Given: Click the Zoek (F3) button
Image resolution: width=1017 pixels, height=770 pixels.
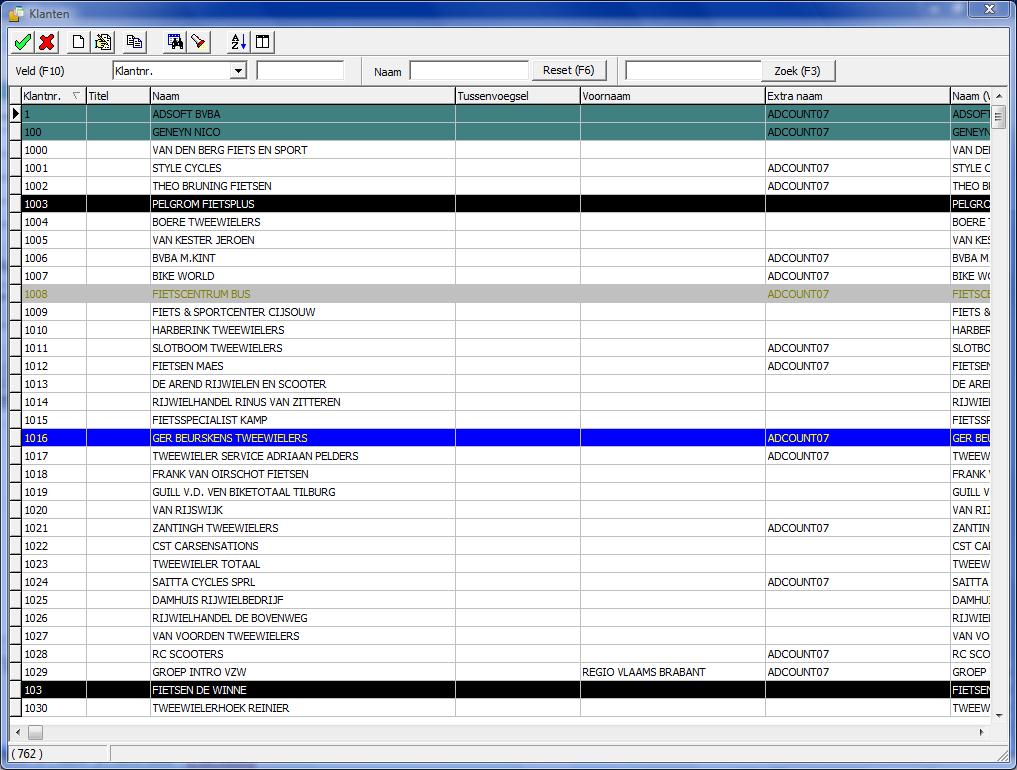Looking at the screenshot, I should 798,71.
